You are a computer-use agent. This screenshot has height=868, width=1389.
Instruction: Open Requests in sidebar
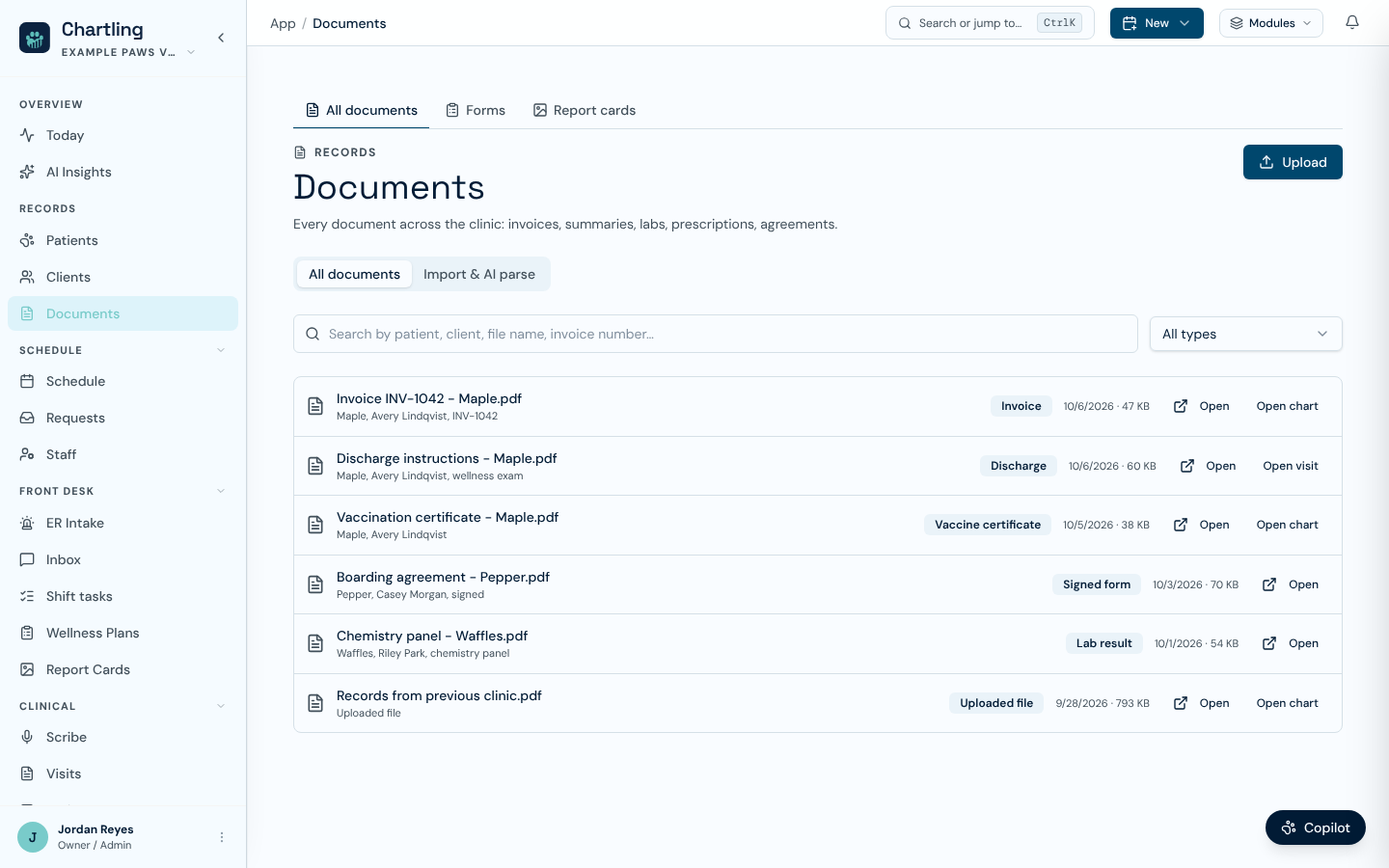coord(123,418)
